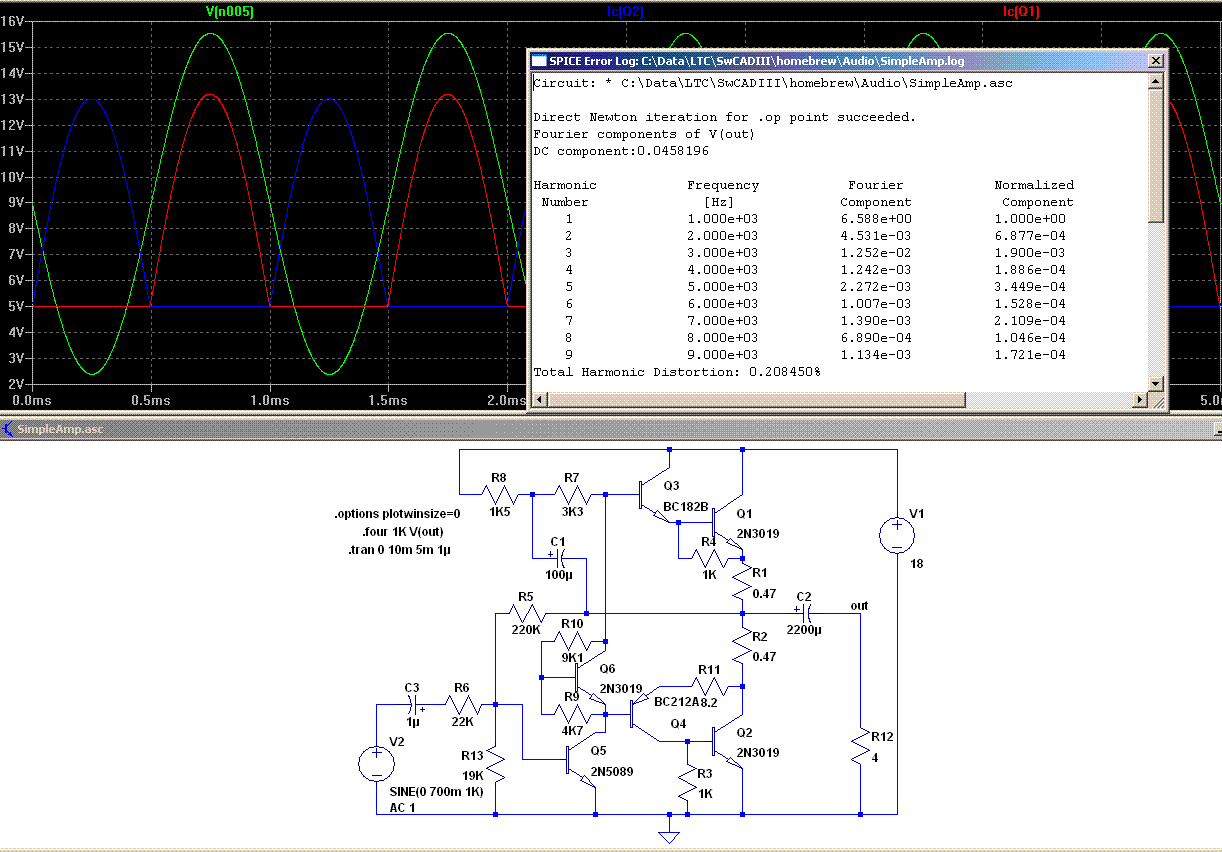Image resolution: width=1222 pixels, height=852 pixels.
Task: Click 'Total Harmonic Distortion: 0.208450%' line
Action: pos(677,372)
